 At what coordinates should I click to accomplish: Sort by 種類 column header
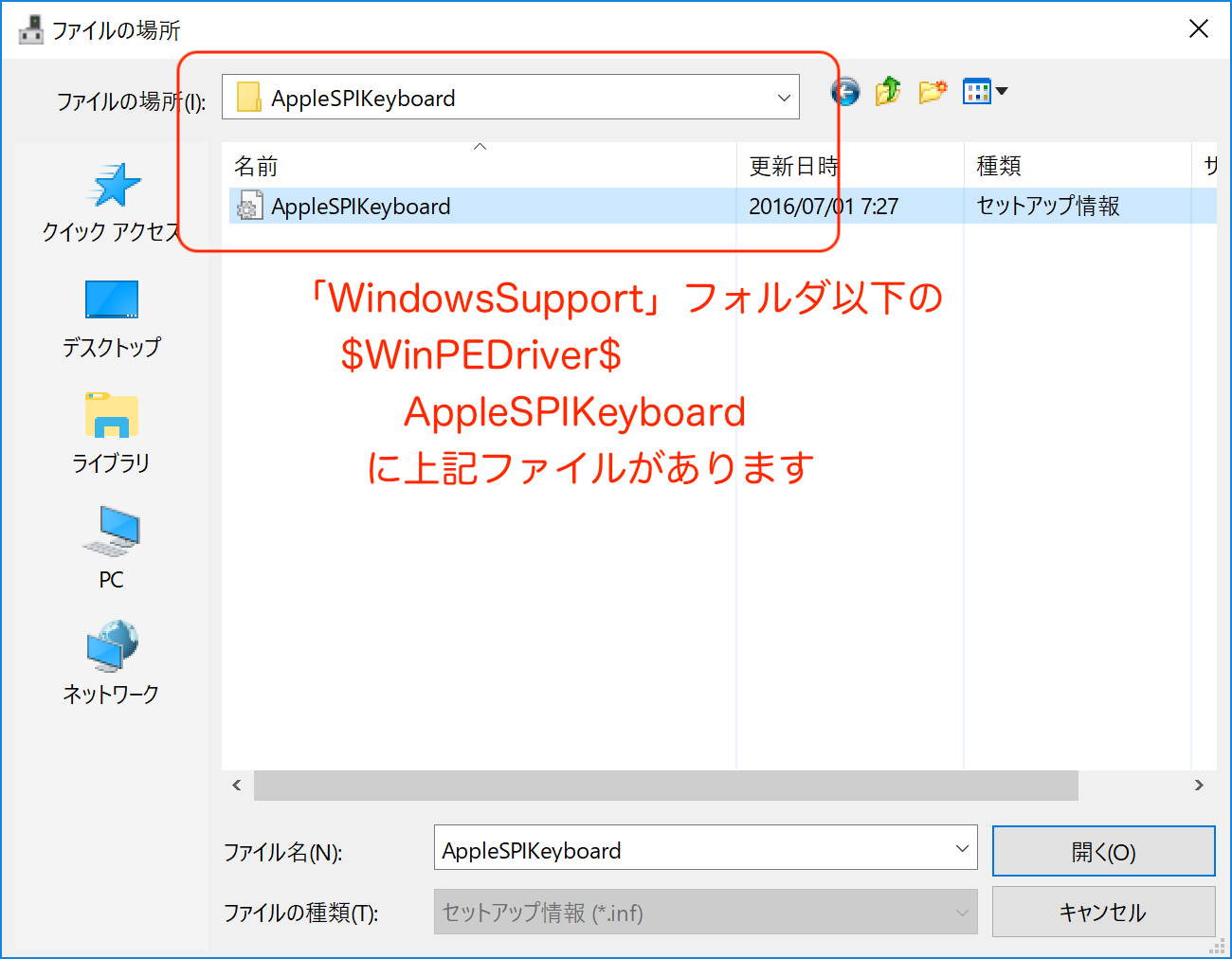point(1078,166)
